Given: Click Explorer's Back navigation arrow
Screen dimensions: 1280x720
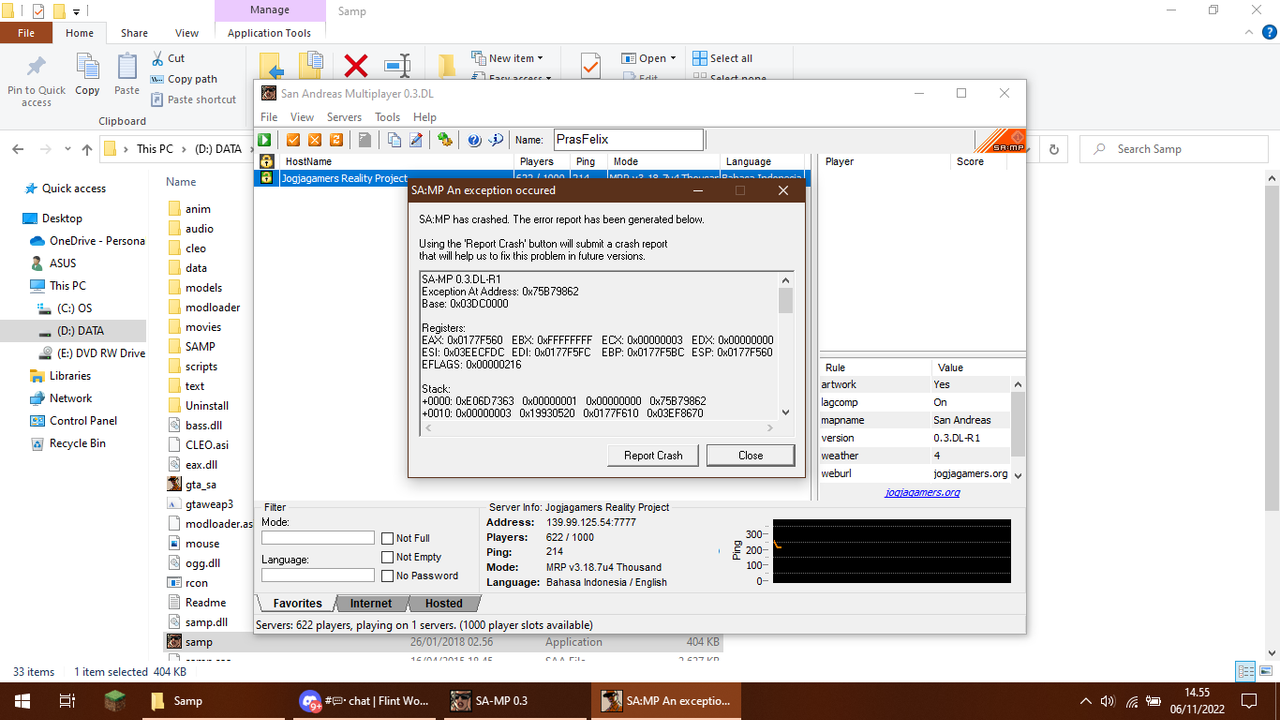Looking at the screenshot, I should (18, 149).
